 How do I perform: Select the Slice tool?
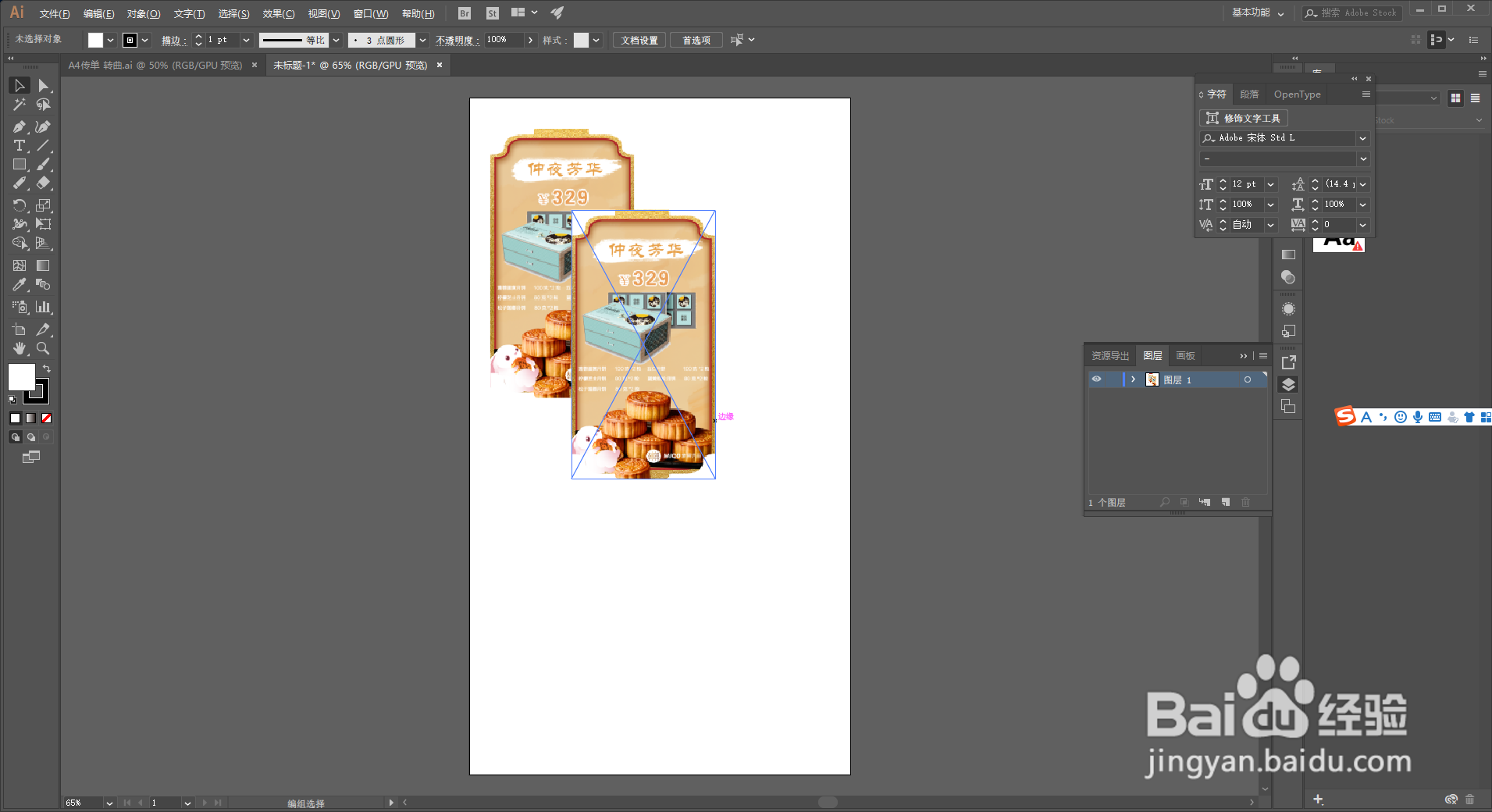tap(44, 329)
